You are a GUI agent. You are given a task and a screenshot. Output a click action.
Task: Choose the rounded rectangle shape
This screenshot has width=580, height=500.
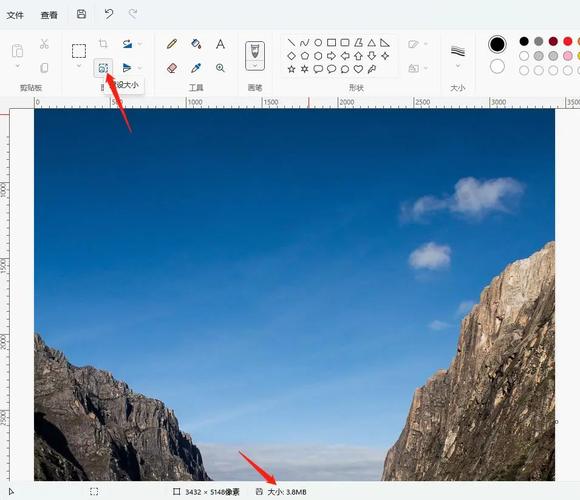345,43
